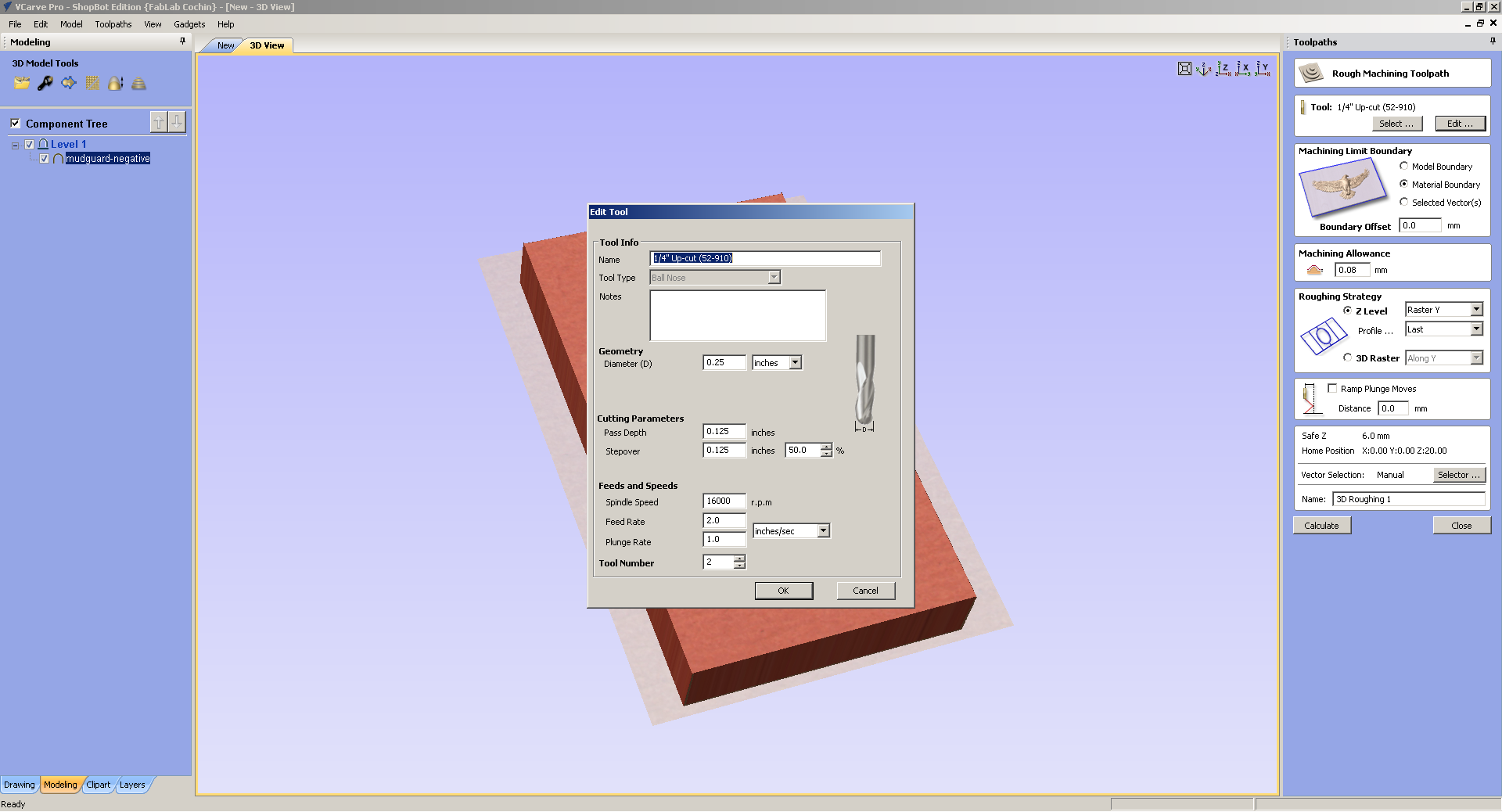Open the Toolpaths menu
The image size is (1502, 812).
pos(113,24)
